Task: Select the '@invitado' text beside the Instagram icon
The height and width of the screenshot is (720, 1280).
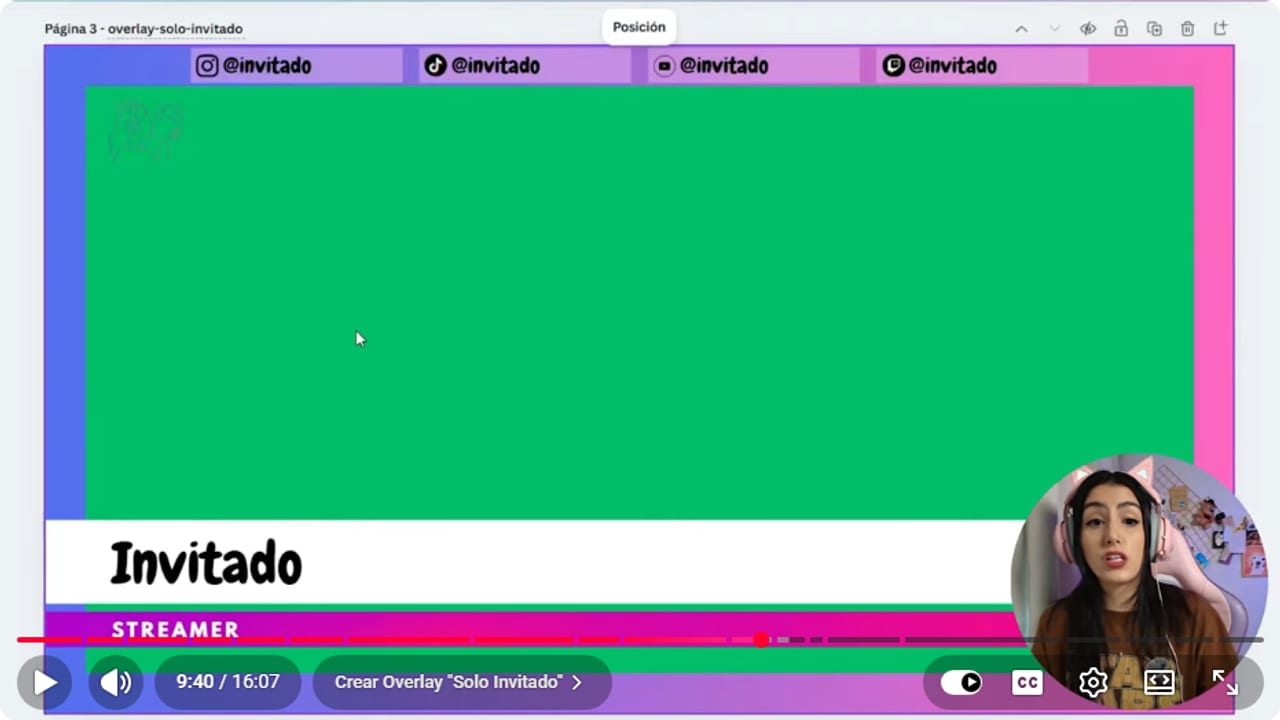Action: click(x=267, y=66)
